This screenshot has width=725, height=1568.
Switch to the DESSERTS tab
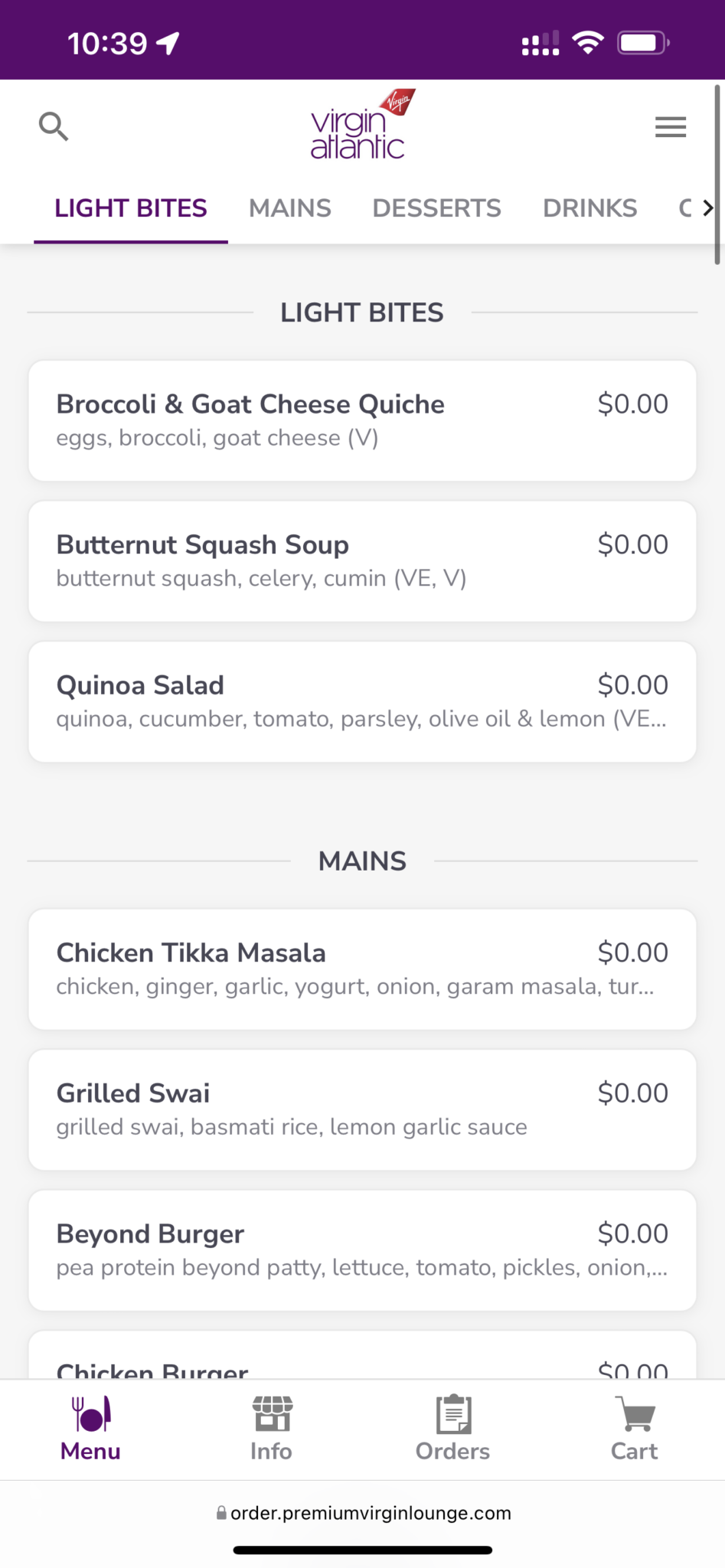436,208
